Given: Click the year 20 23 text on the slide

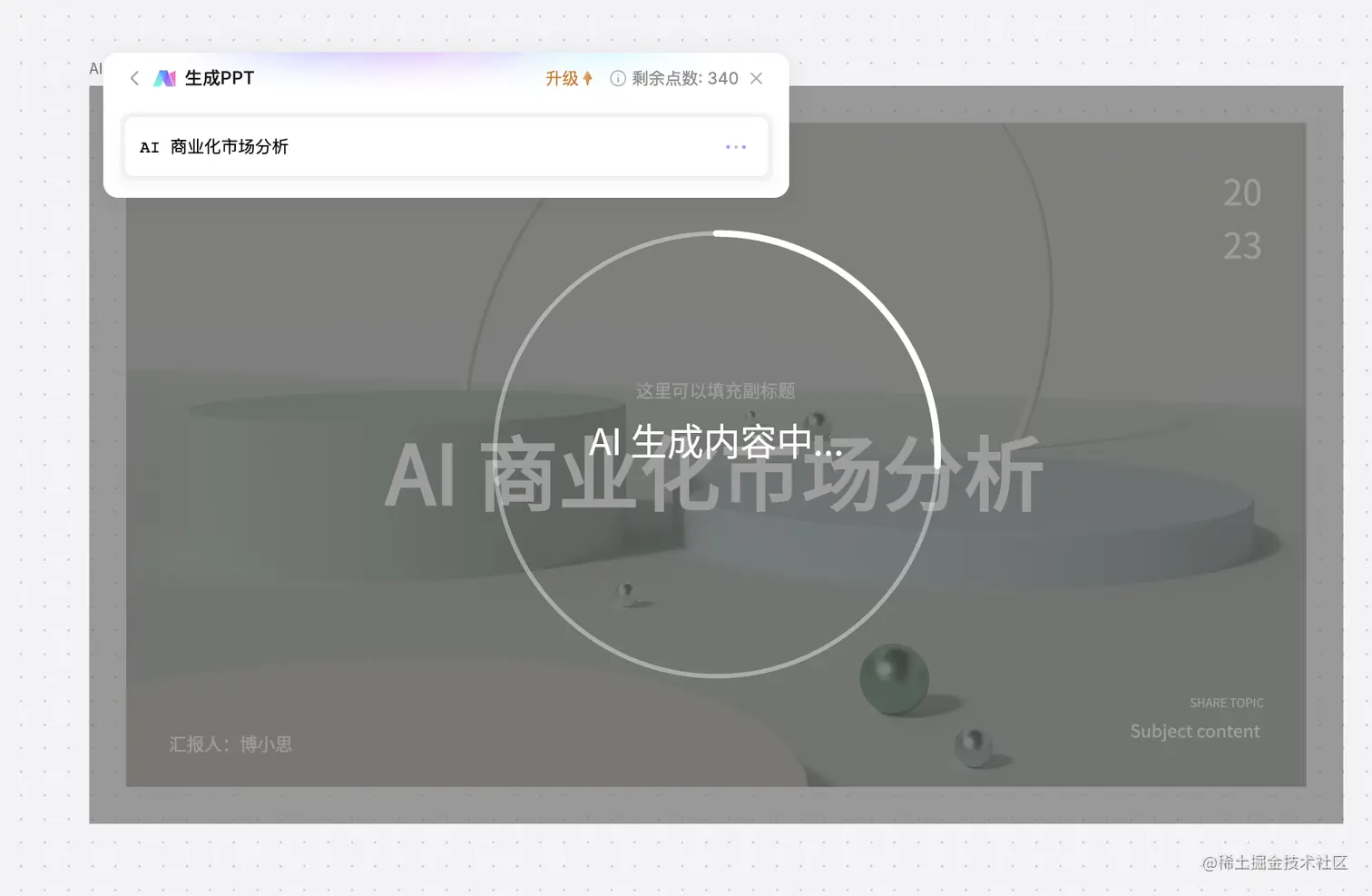Looking at the screenshot, I should click(1242, 219).
